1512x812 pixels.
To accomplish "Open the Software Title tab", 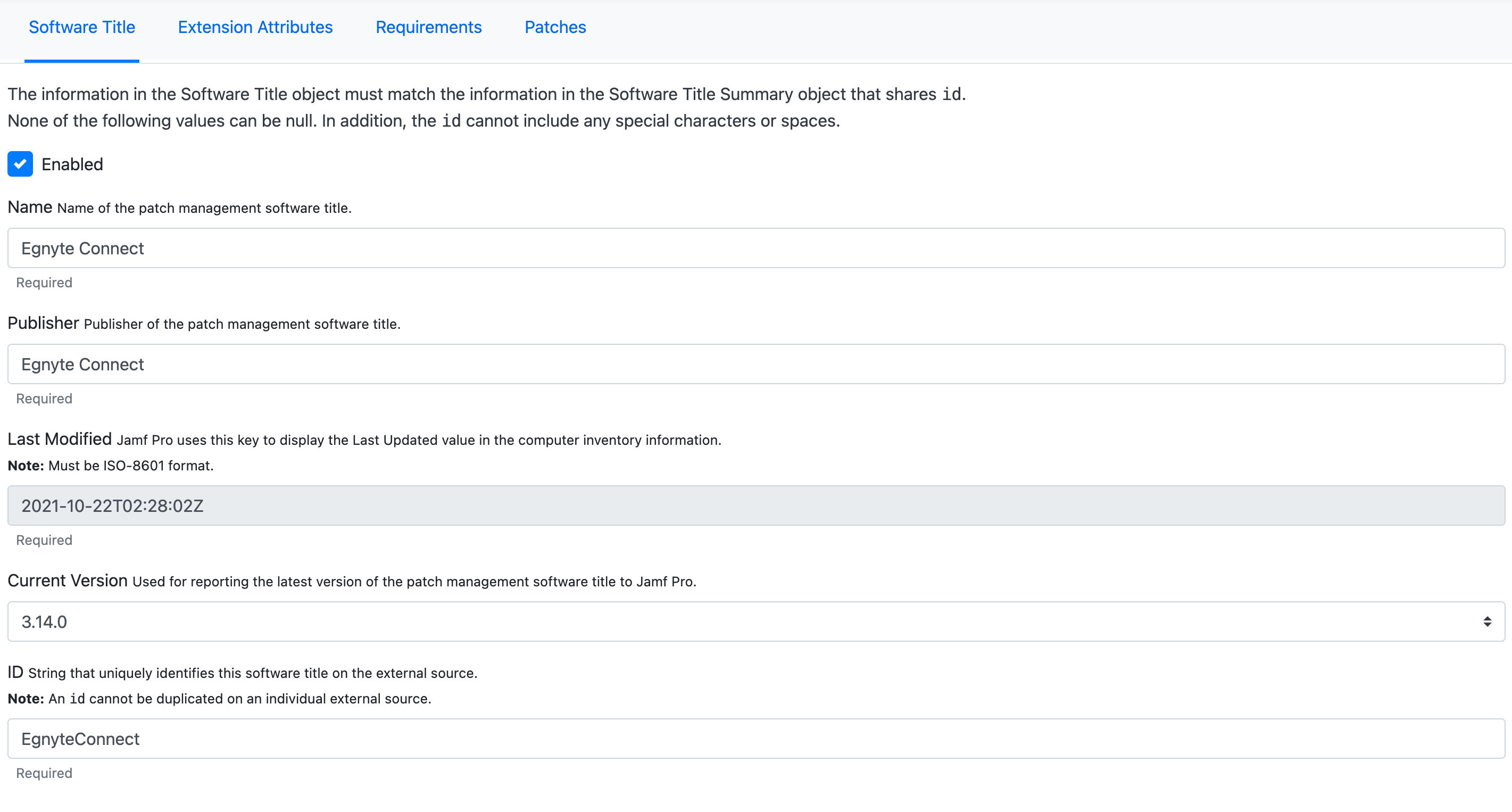I will click(81, 27).
